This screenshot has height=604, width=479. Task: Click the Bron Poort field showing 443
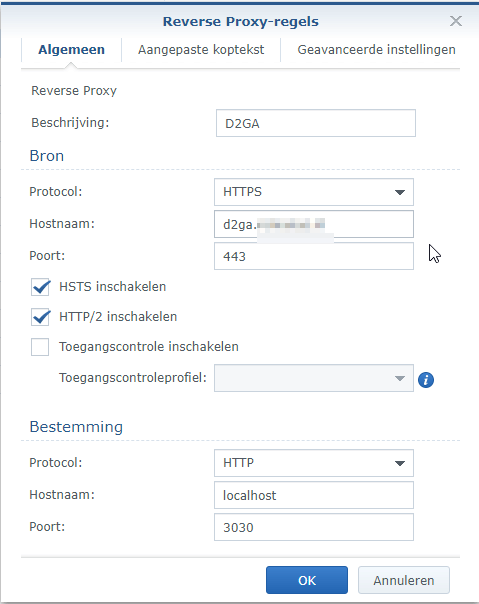click(314, 256)
